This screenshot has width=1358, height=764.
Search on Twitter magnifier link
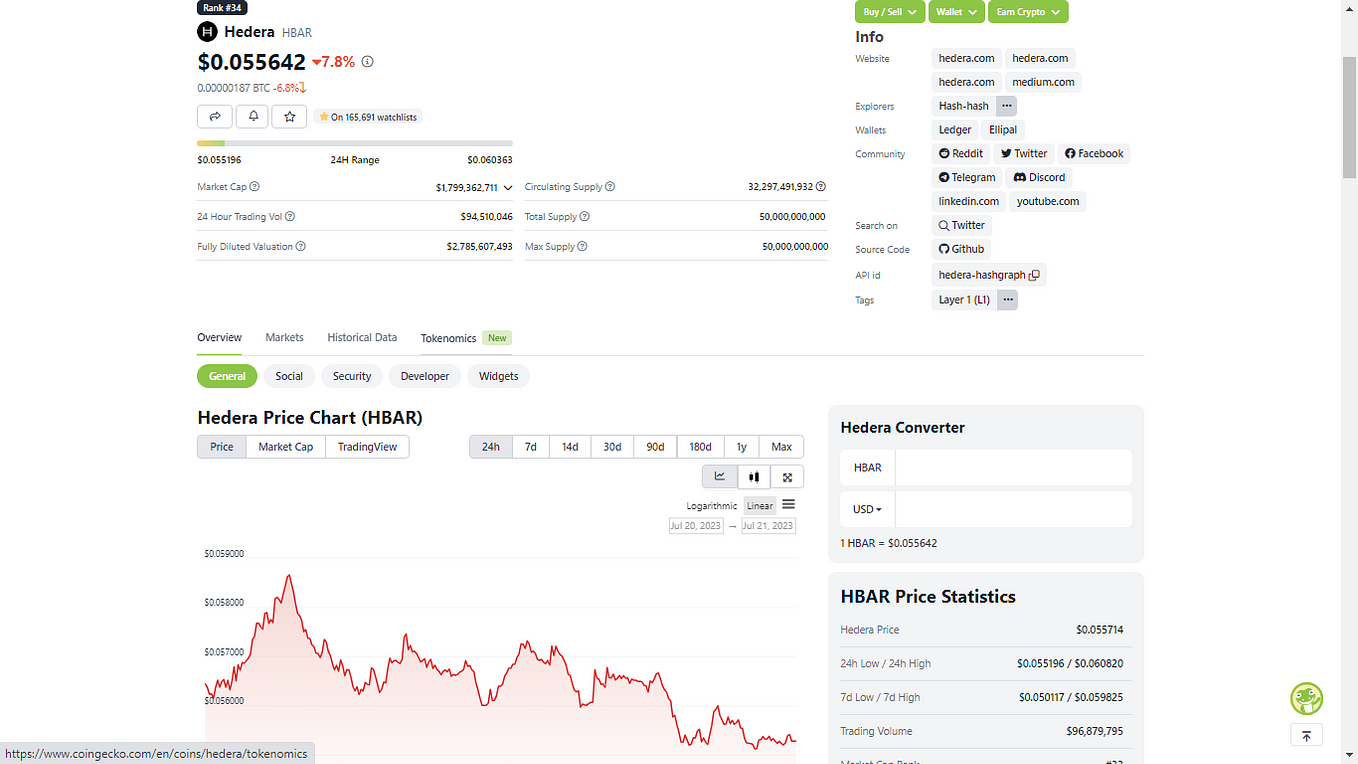tap(962, 226)
